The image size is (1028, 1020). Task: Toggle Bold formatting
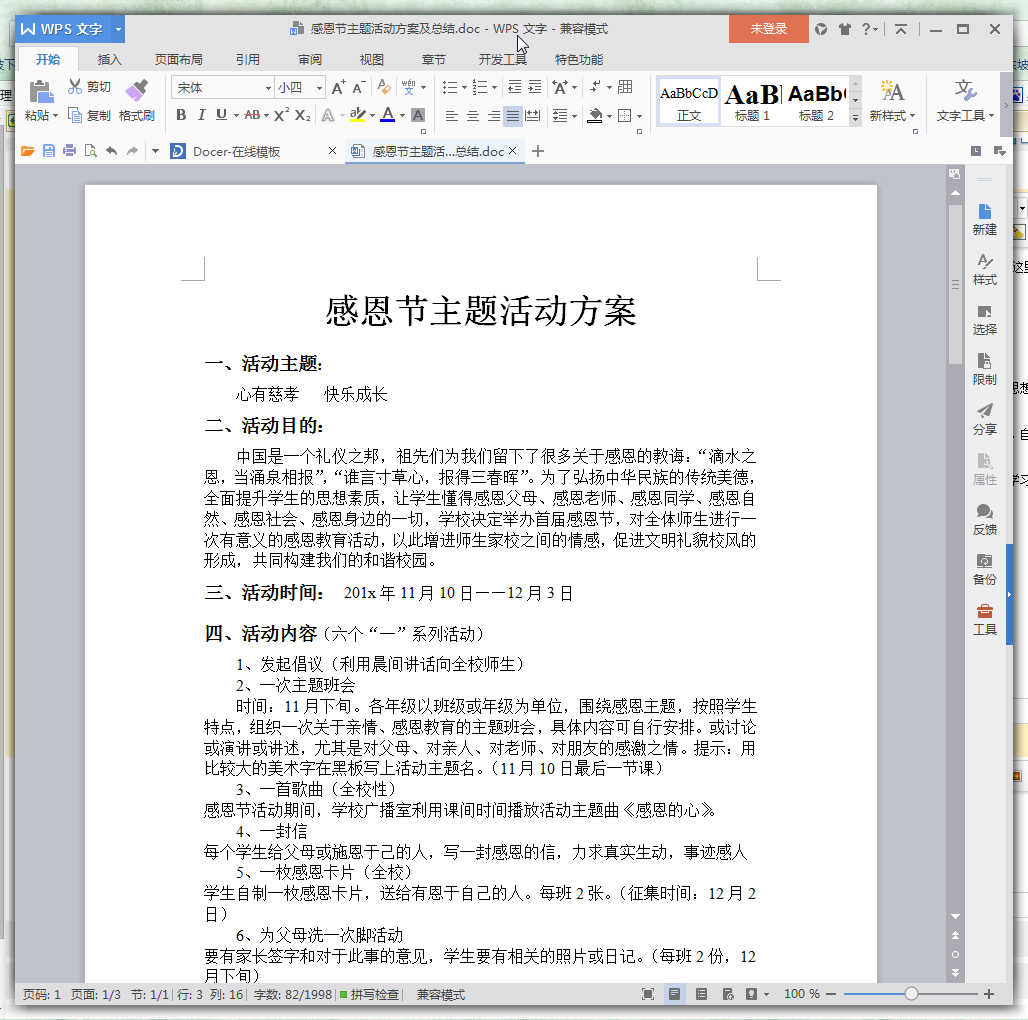pos(182,115)
